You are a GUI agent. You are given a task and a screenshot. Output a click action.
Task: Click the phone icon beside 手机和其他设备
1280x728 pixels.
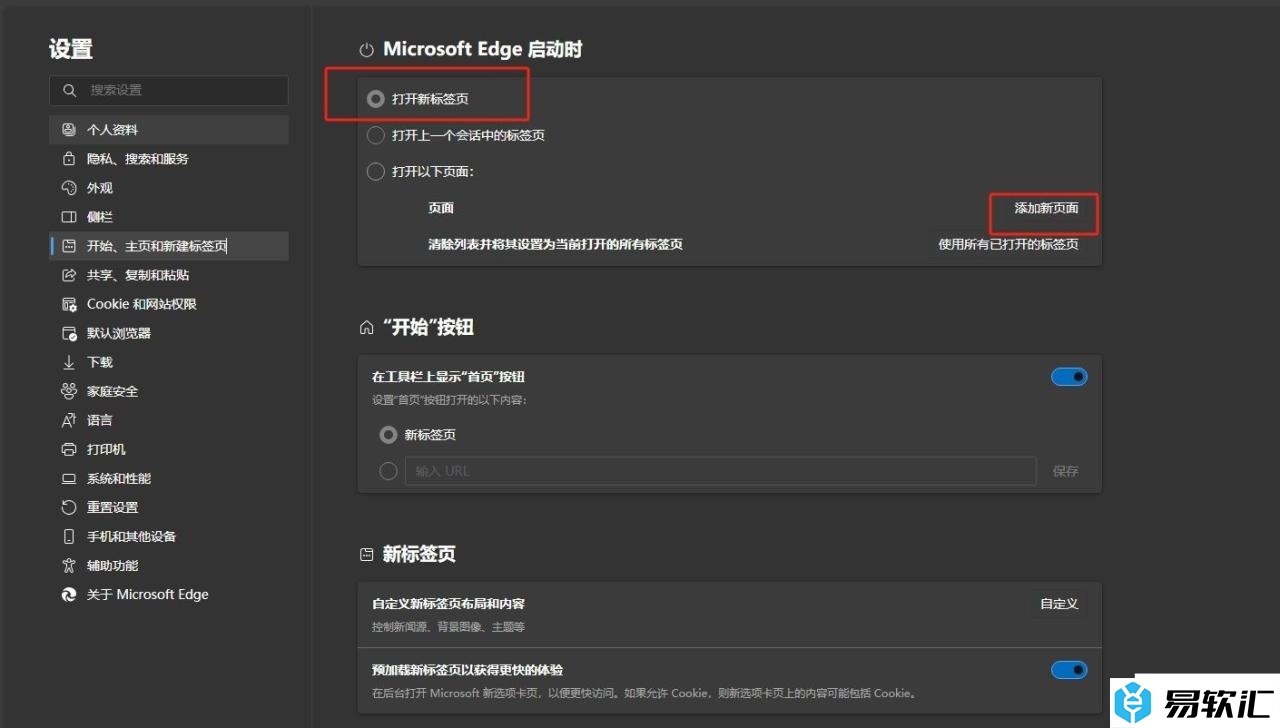tap(69, 536)
